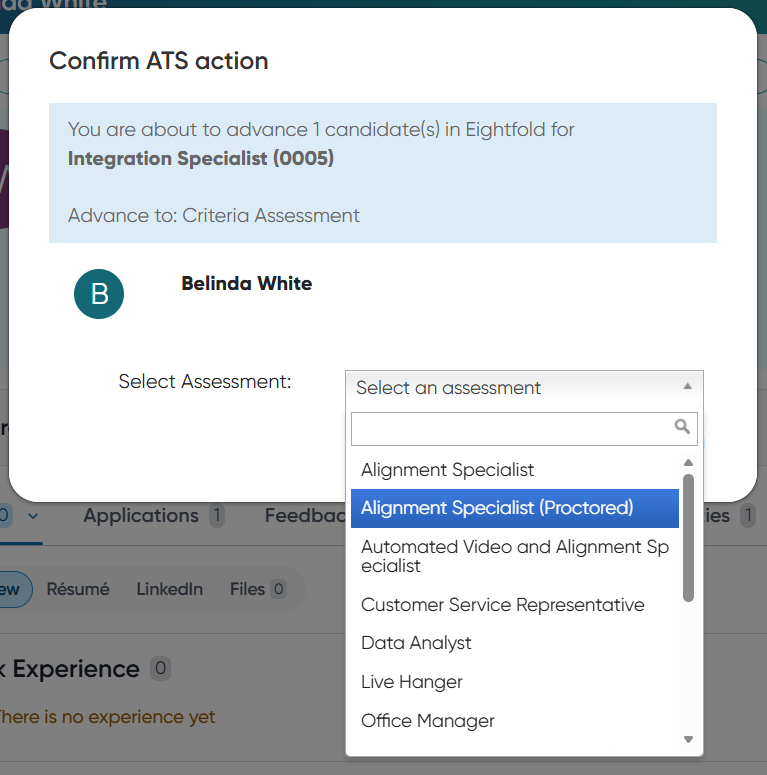767x775 pixels.
Task: Click the assessment list scroll-up arrow
Action: 688,462
